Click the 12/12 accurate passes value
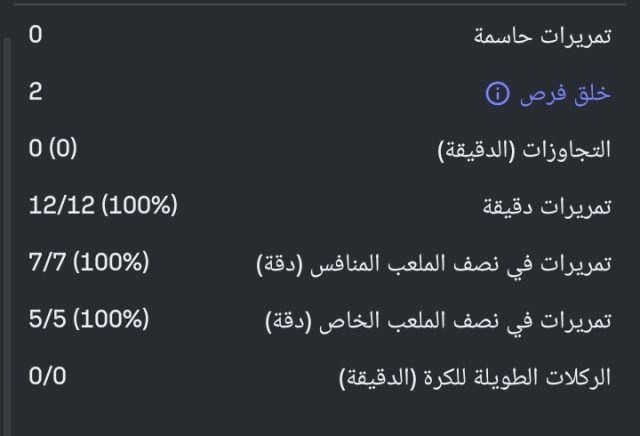 61,207
